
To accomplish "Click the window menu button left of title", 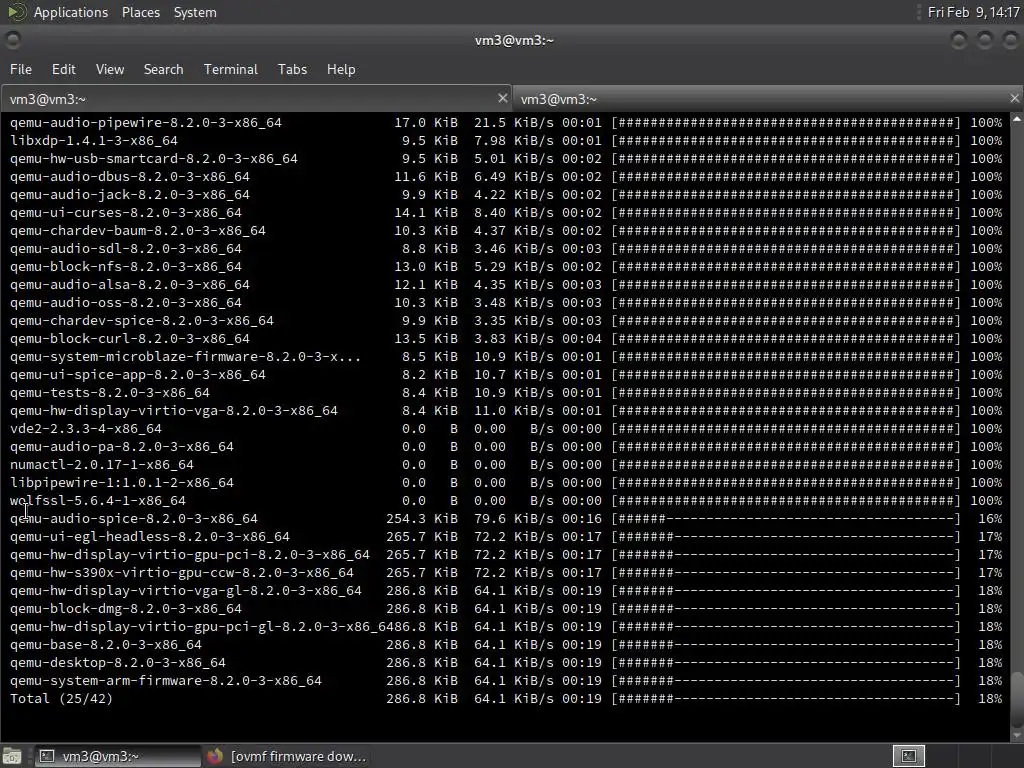I will pos(12,40).
